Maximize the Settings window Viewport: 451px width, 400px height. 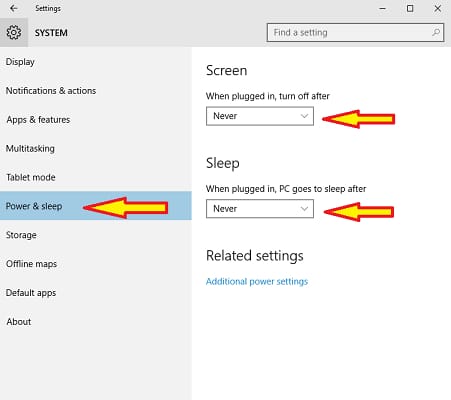410,9
